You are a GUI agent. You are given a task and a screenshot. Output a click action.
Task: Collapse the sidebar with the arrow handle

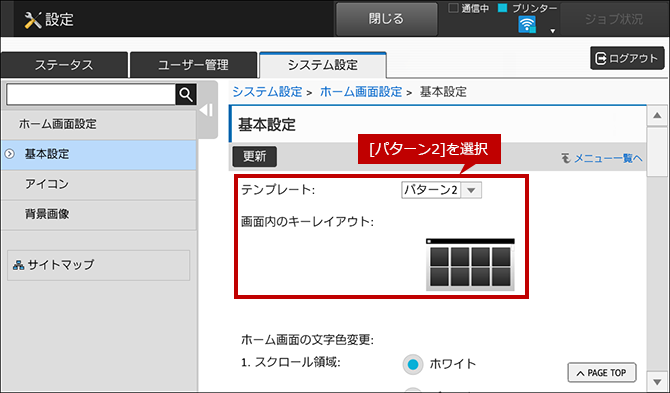[x=207, y=110]
